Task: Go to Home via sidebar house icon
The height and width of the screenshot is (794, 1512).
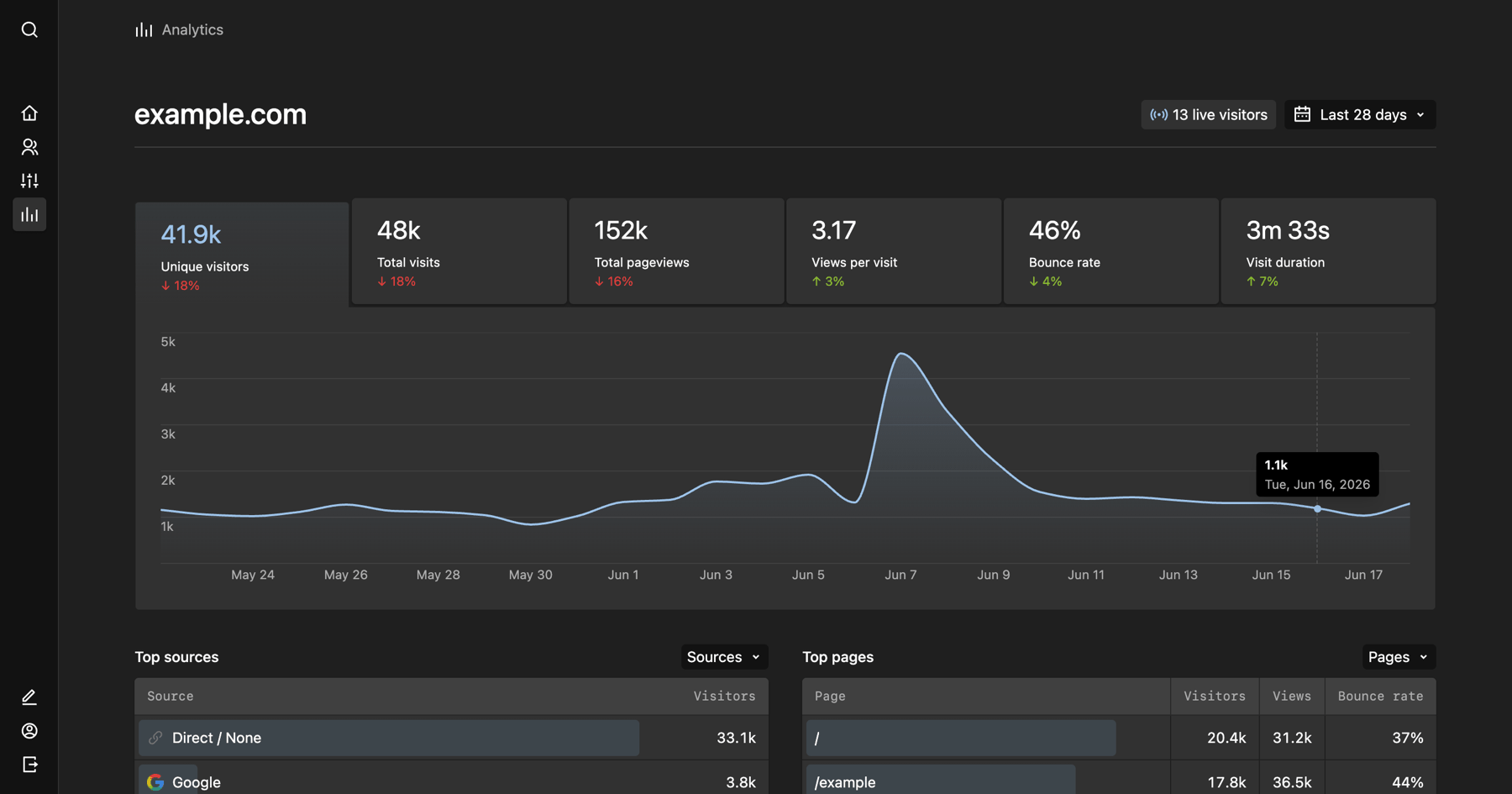Action: 29,113
